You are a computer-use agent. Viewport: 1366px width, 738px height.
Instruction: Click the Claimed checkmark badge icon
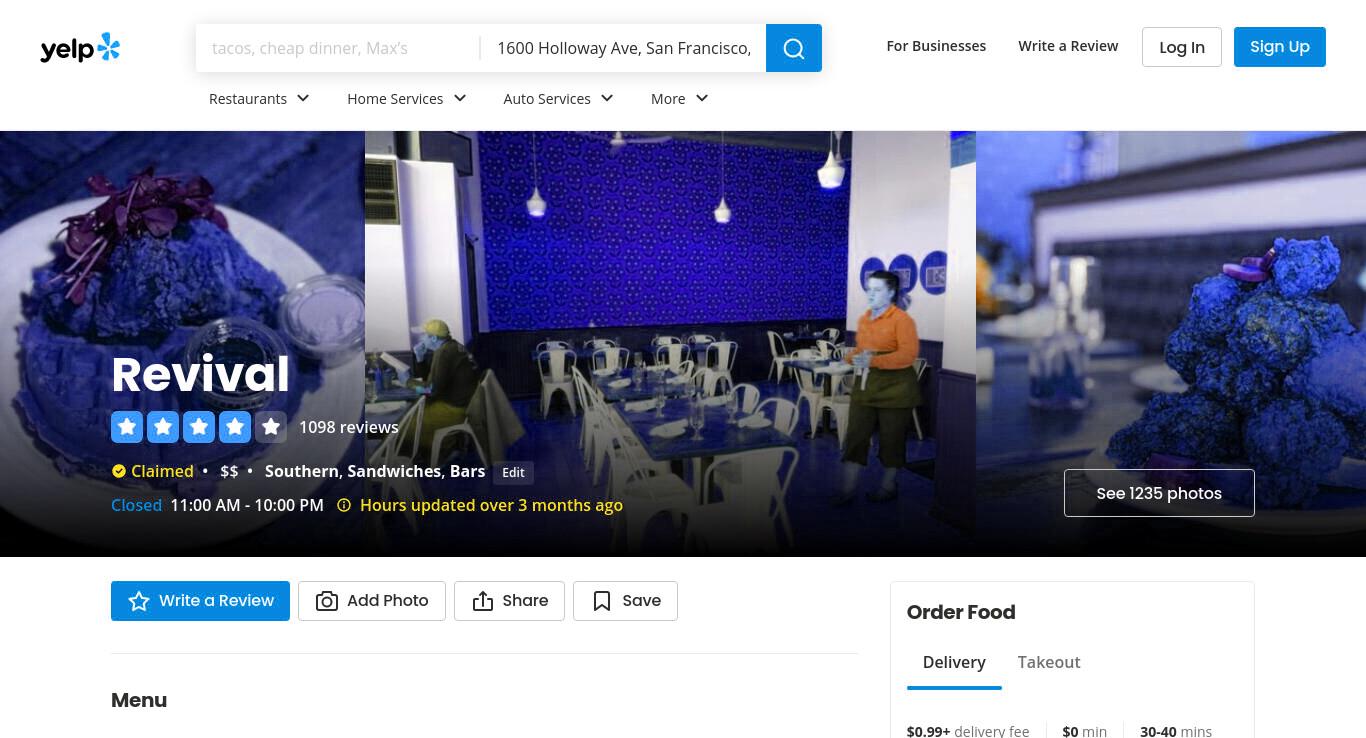tap(119, 471)
